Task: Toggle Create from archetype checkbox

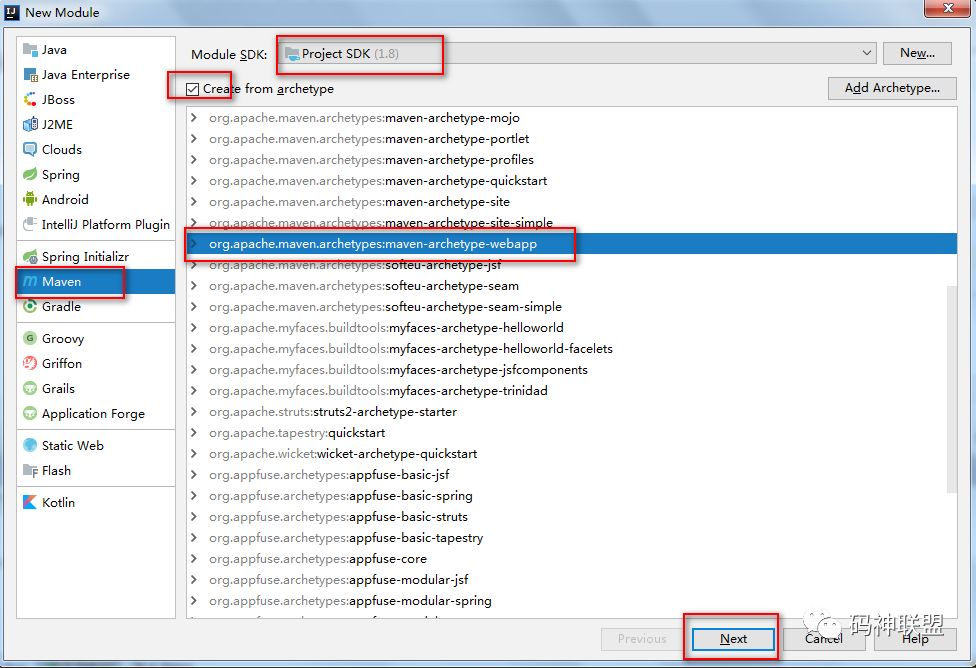Action: pos(192,89)
